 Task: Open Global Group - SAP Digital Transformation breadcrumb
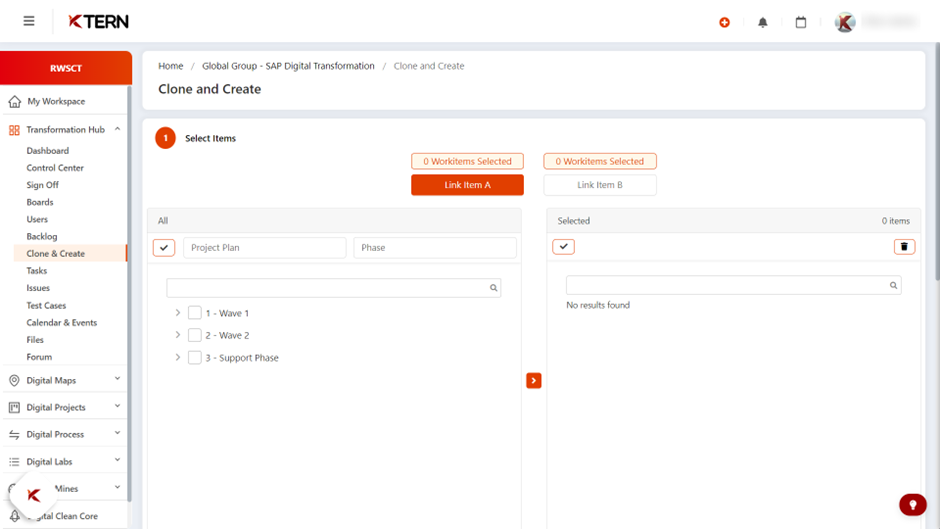click(x=288, y=66)
